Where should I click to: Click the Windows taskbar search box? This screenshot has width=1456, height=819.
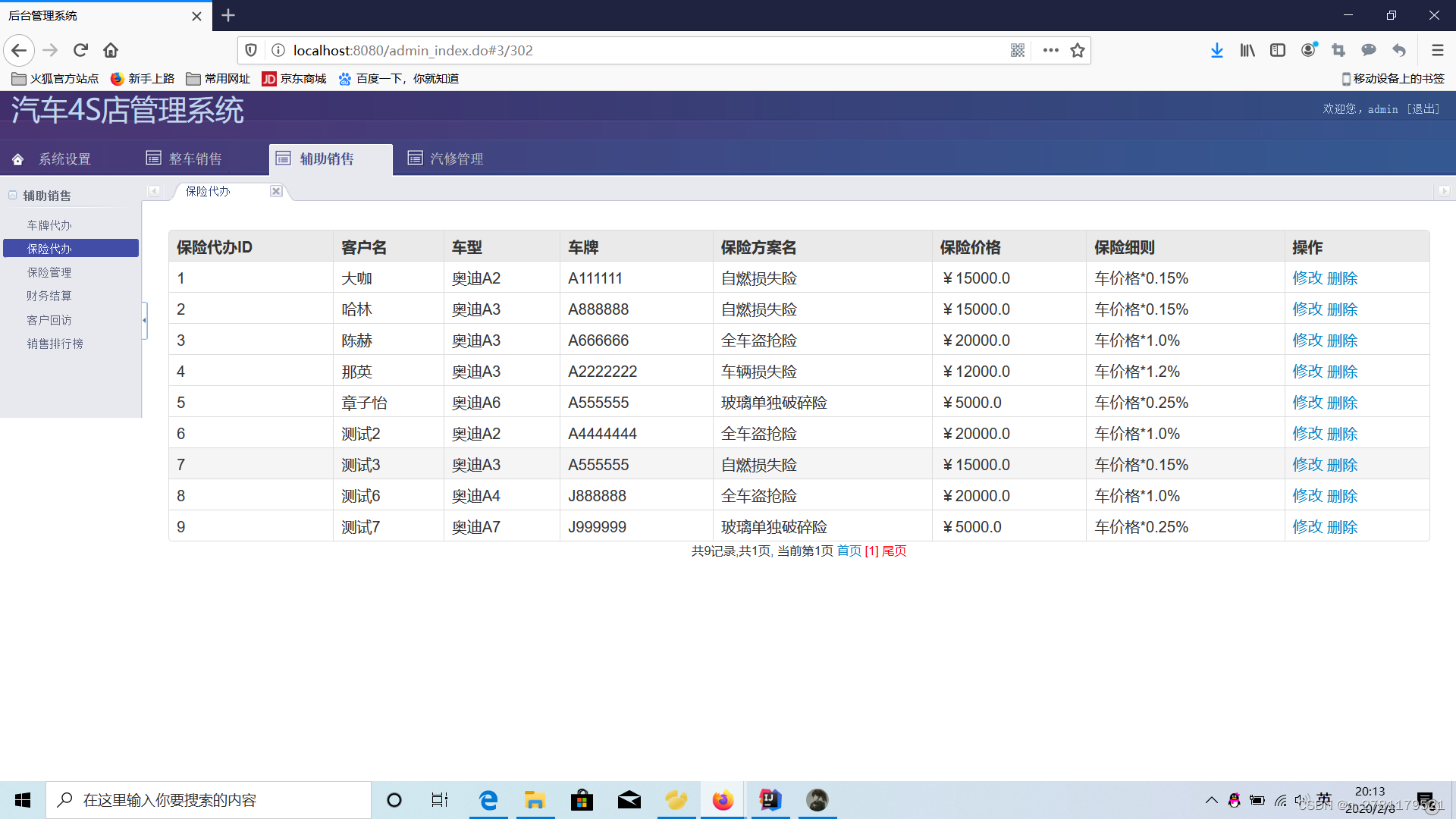pos(209,800)
